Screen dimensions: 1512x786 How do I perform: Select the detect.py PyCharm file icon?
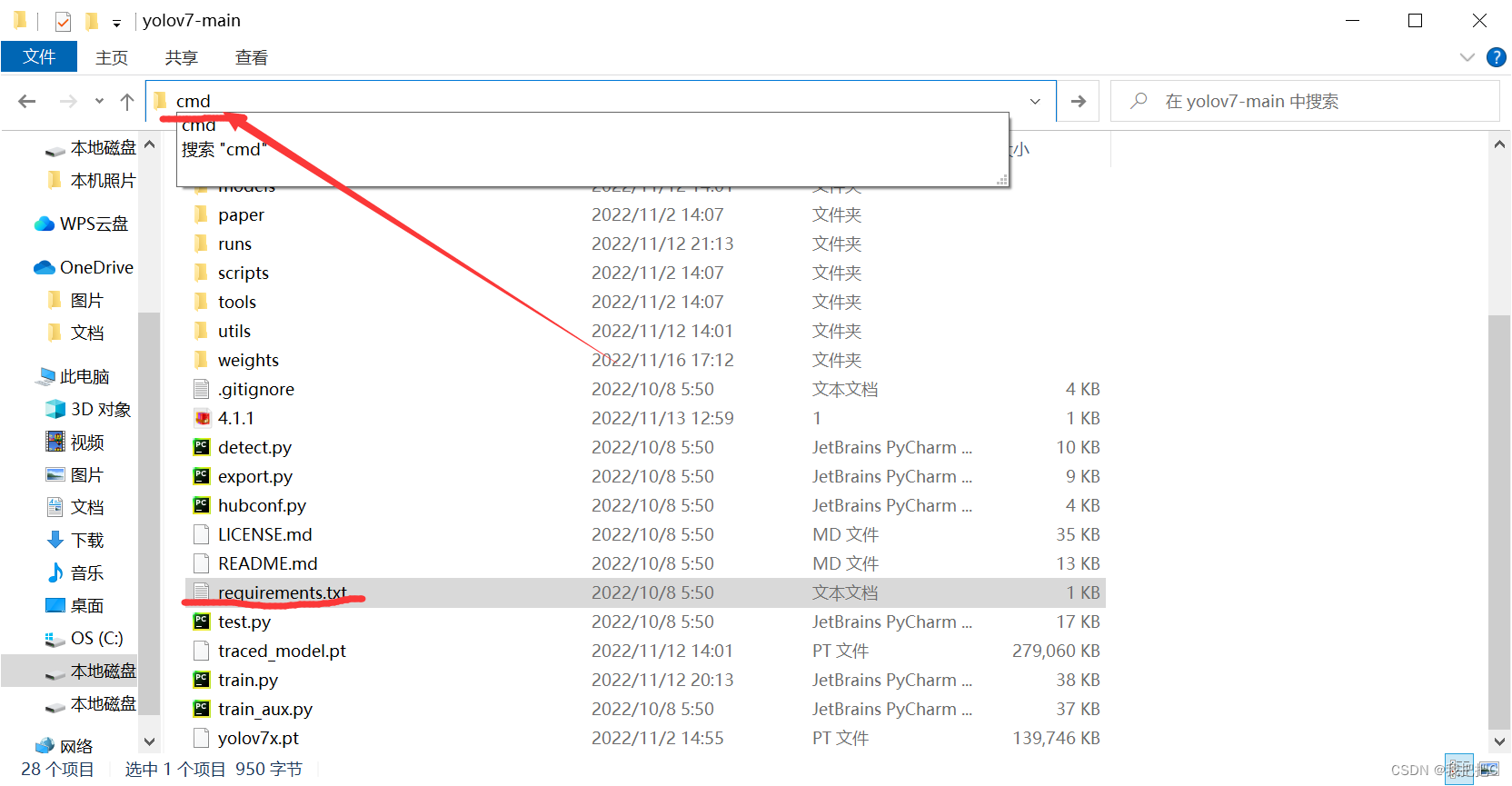[202, 447]
